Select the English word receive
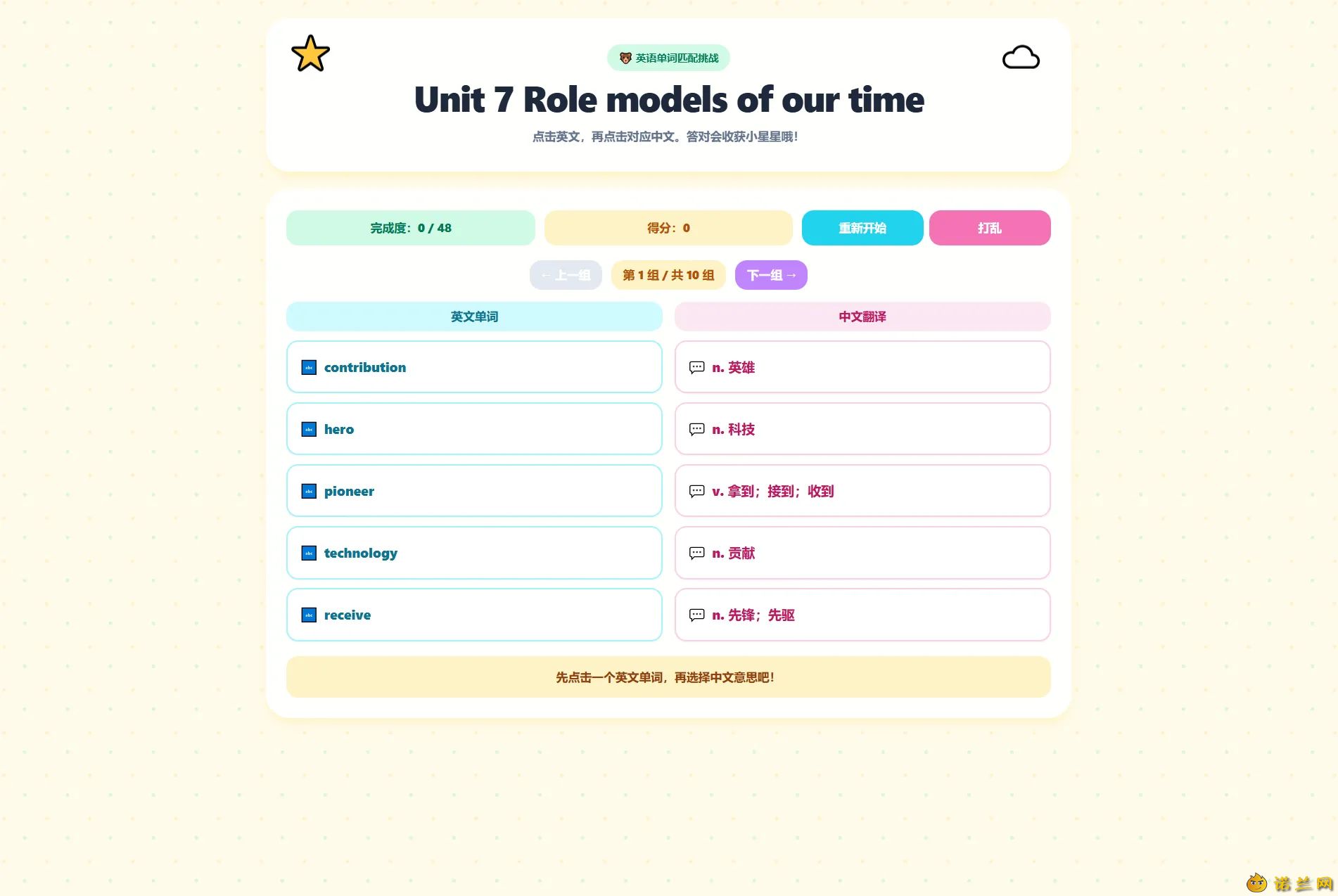Screen dimensions: 1338x896 click(474, 615)
